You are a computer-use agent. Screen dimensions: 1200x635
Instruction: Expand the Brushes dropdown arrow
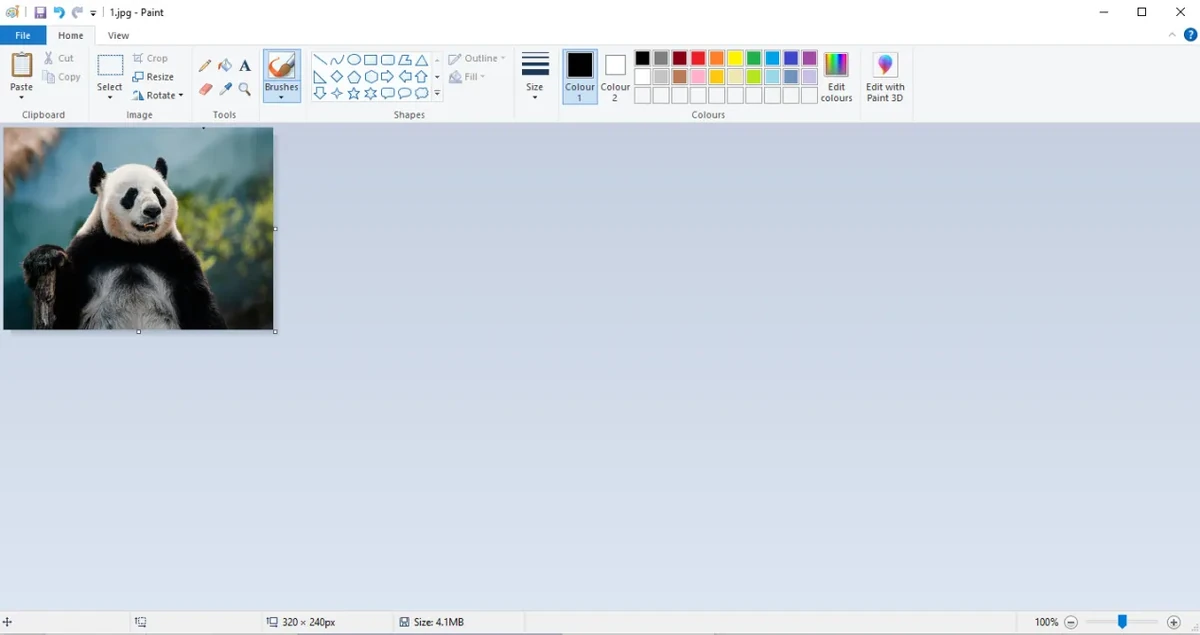pos(282,97)
